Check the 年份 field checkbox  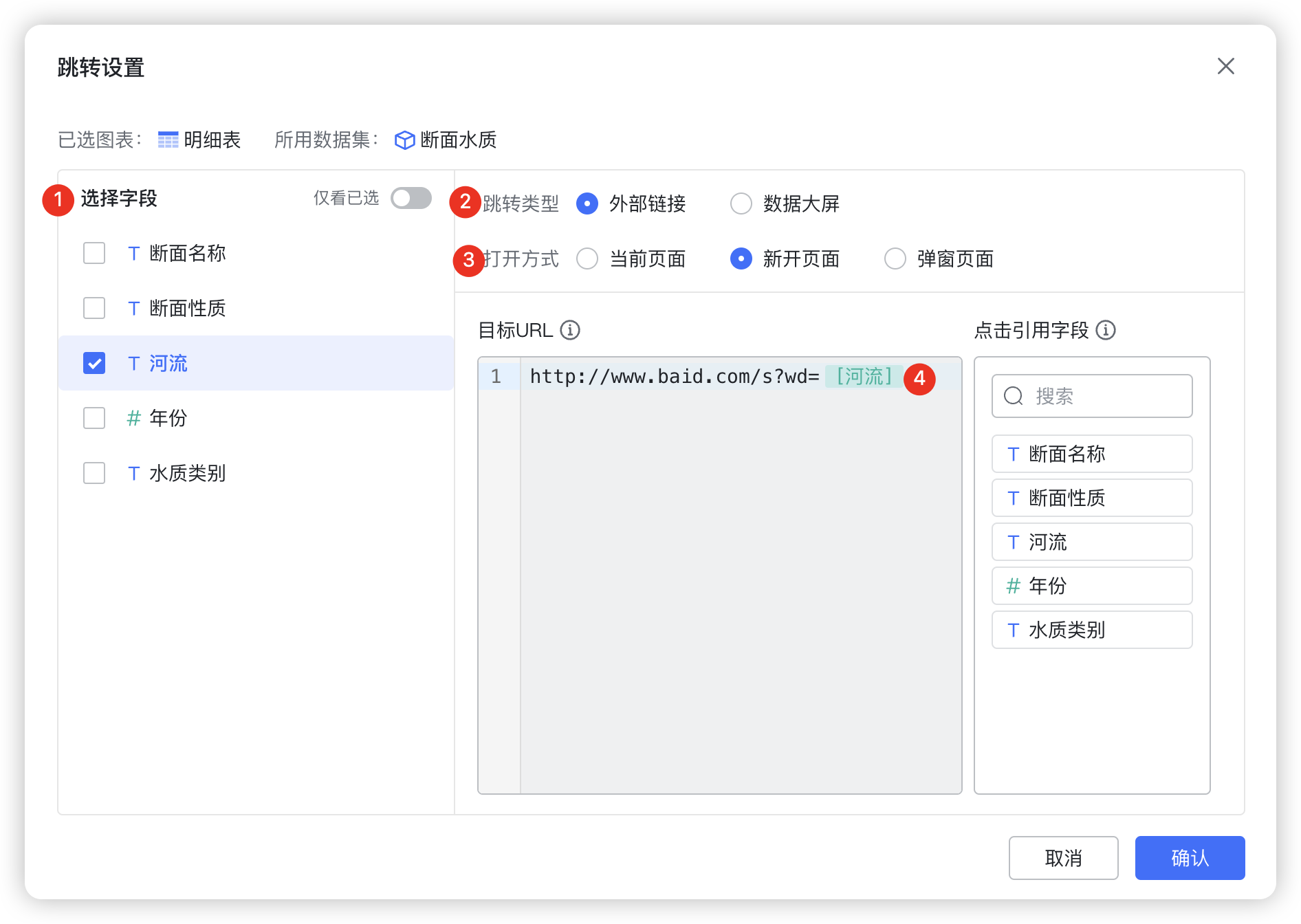[x=94, y=418]
